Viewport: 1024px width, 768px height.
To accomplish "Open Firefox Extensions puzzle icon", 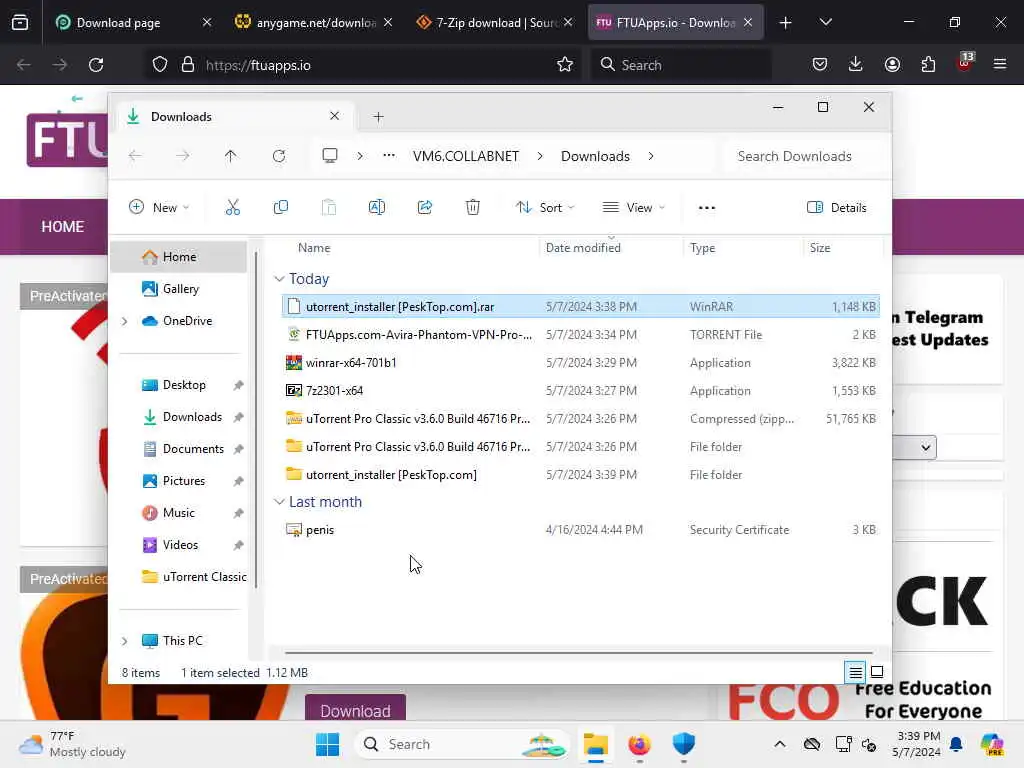I will pos(928,65).
